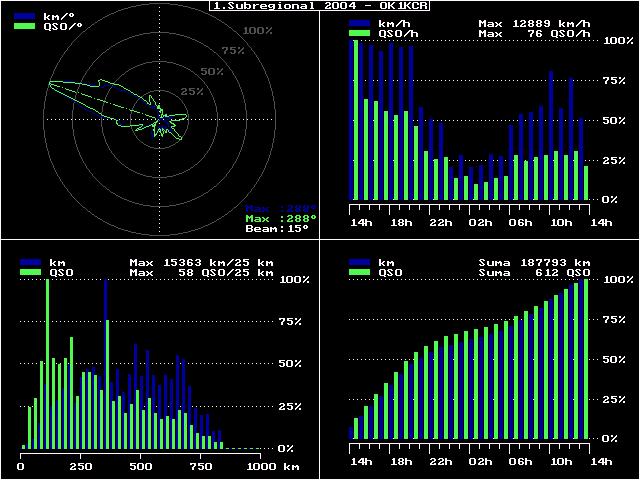Select the title '1.Subregional 2004 - OK1KCR'
The height and width of the screenshot is (480, 640).
318,6
